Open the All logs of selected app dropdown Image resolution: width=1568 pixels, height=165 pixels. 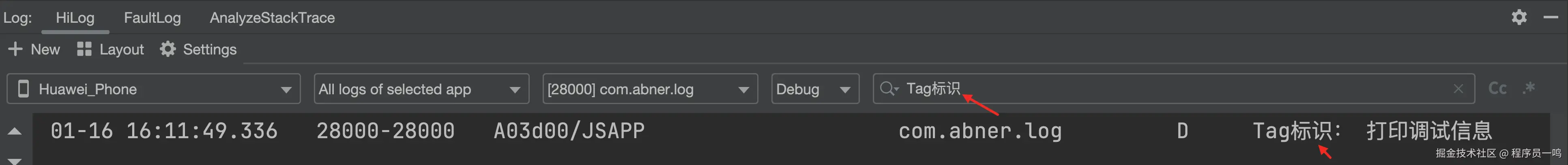tap(421, 89)
